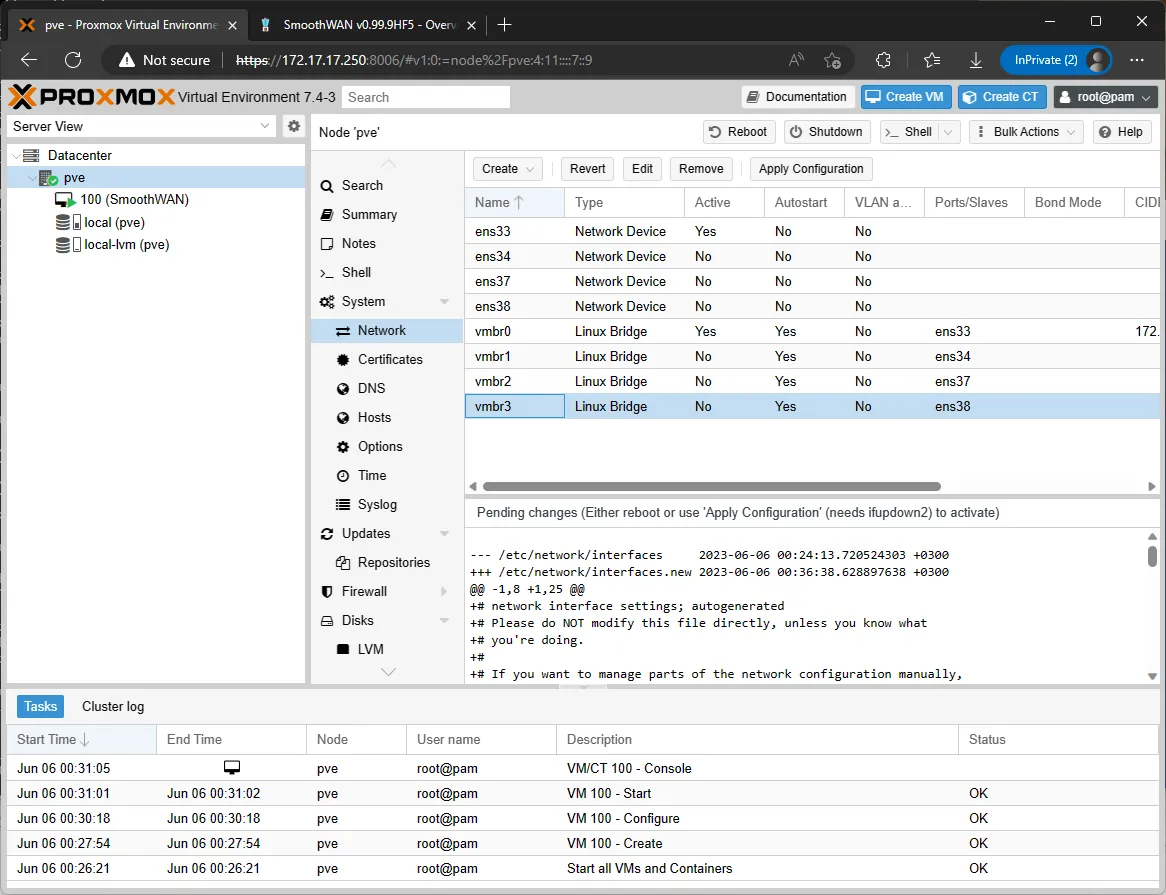The height and width of the screenshot is (895, 1166).
Task: Switch to the Cluster log tab
Action: coord(113,706)
